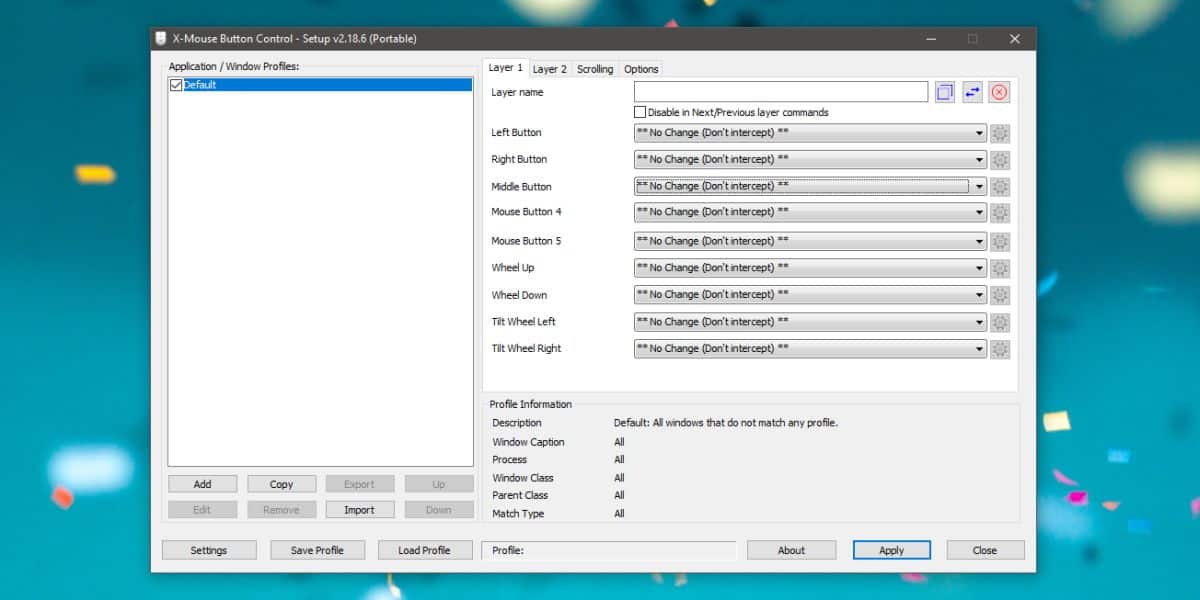Screen dimensions: 1200x600
Task: Open the Mouse Button 5 action dropdown
Action: click(810, 241)
